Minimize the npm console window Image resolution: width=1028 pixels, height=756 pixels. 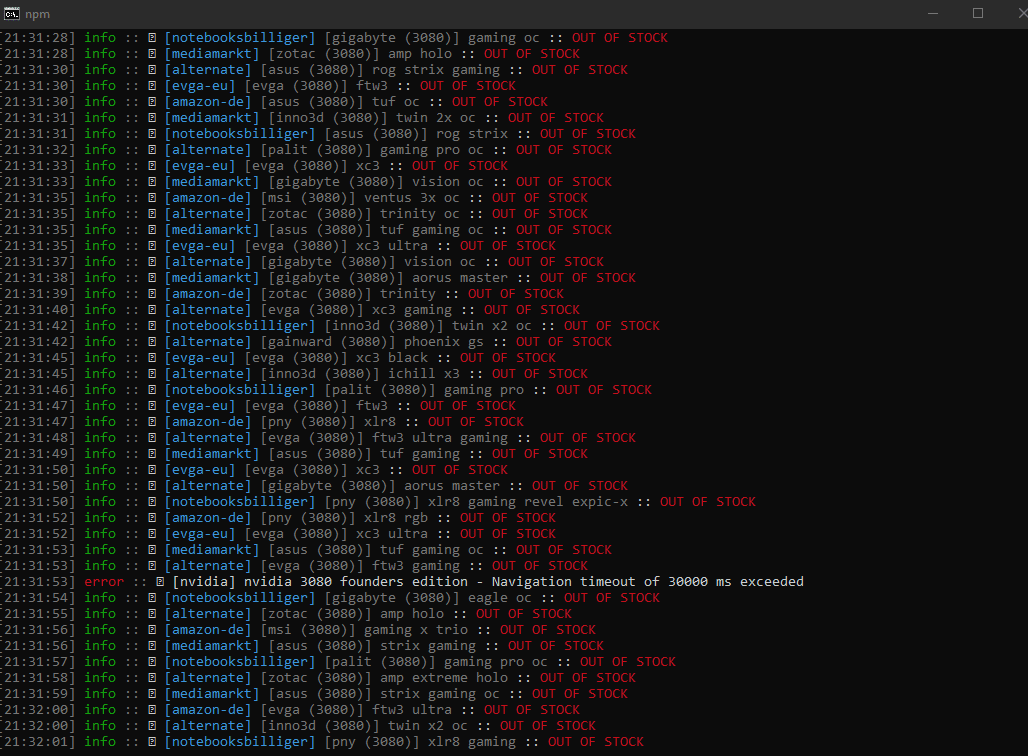click(933, 14)
